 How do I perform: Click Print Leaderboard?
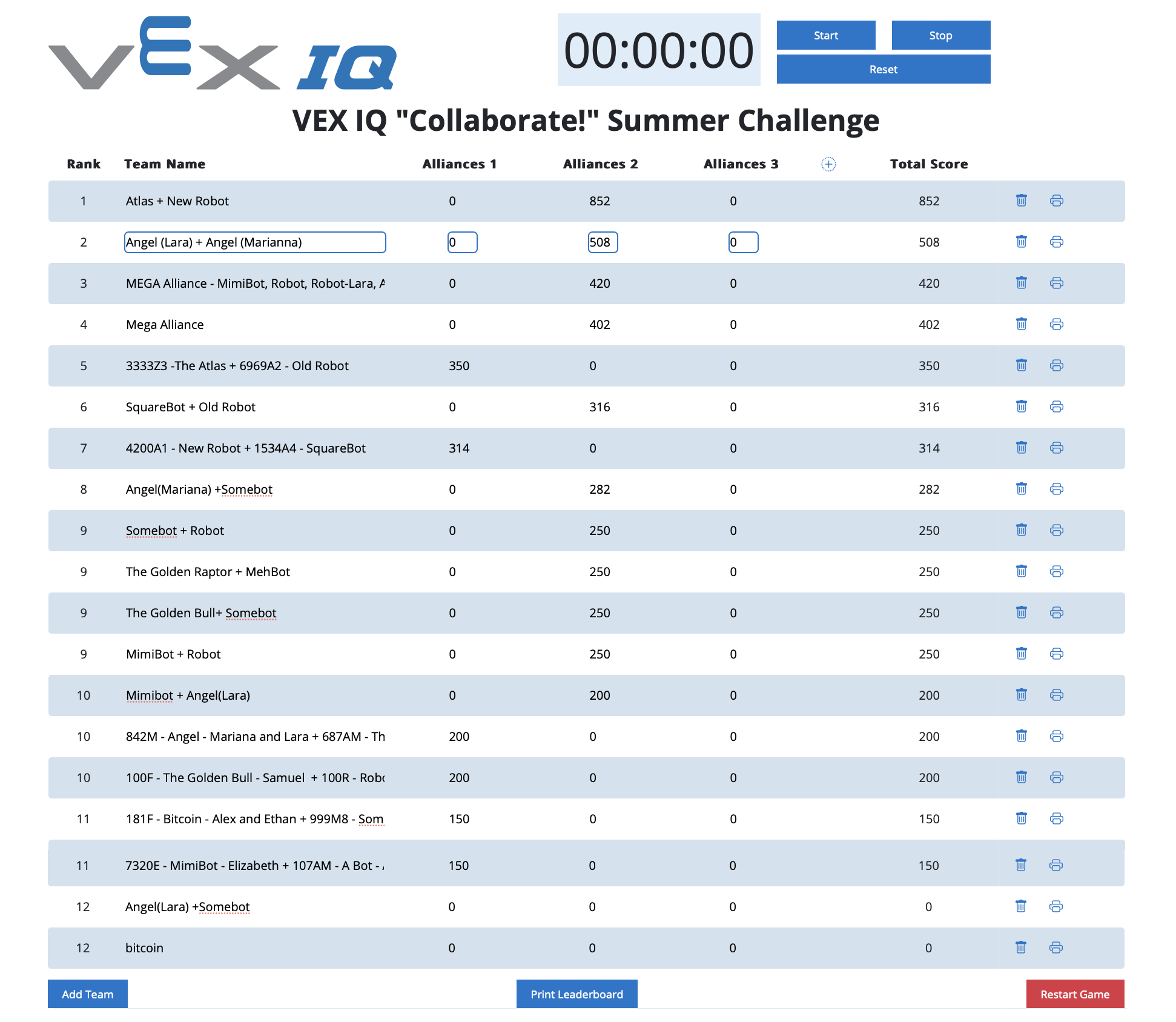(x=576, y=994)
